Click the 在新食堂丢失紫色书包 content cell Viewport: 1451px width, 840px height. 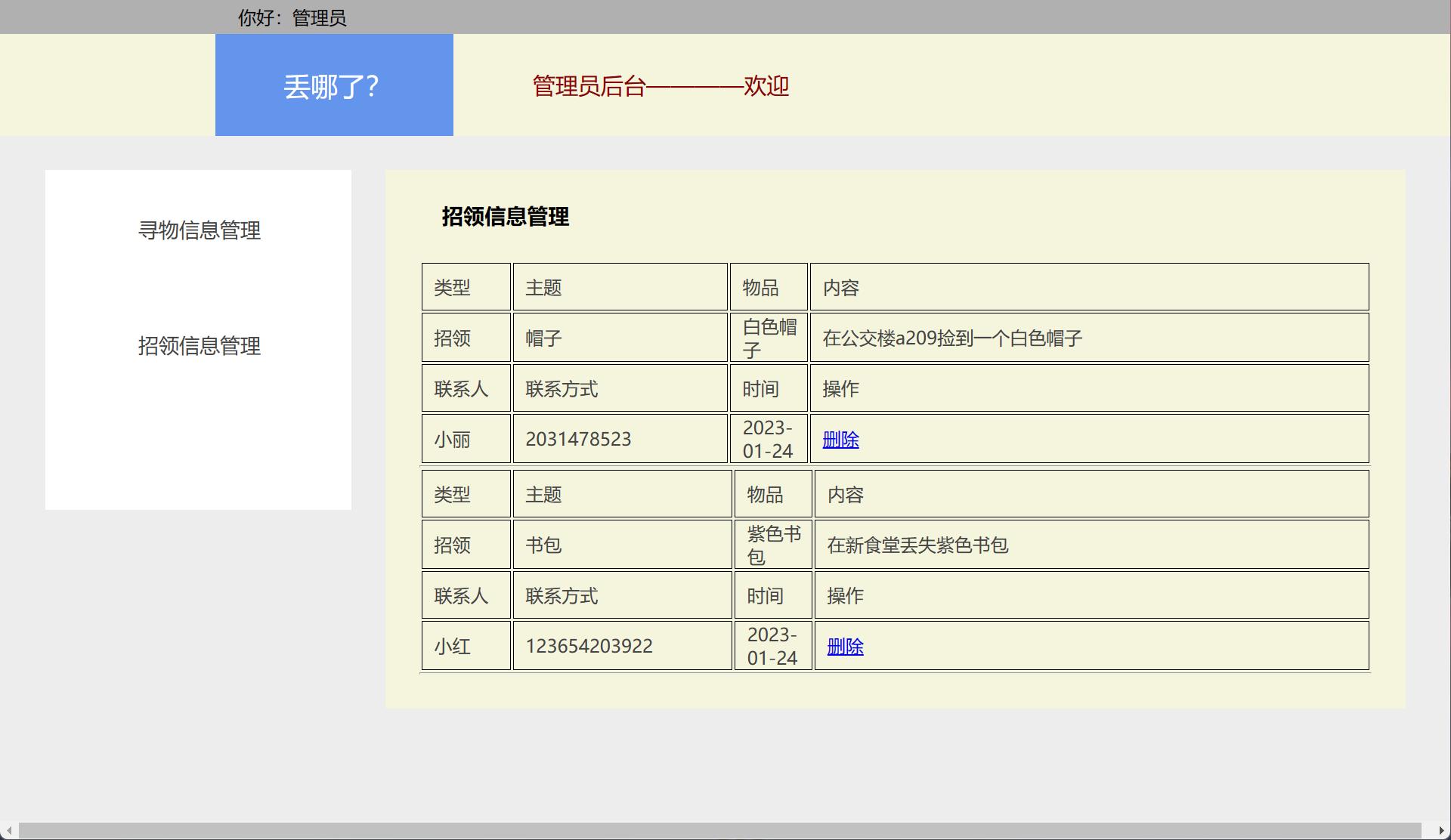pyautogui.click(x=918, y=544)
